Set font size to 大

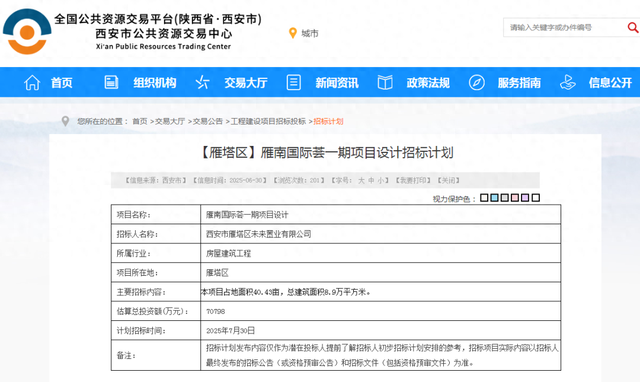pyautogui.click(x=361, y=180)
